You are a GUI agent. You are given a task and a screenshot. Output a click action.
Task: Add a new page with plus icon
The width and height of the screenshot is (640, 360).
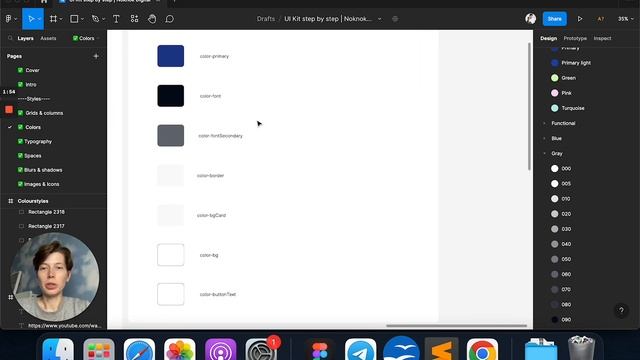(96, 56)
